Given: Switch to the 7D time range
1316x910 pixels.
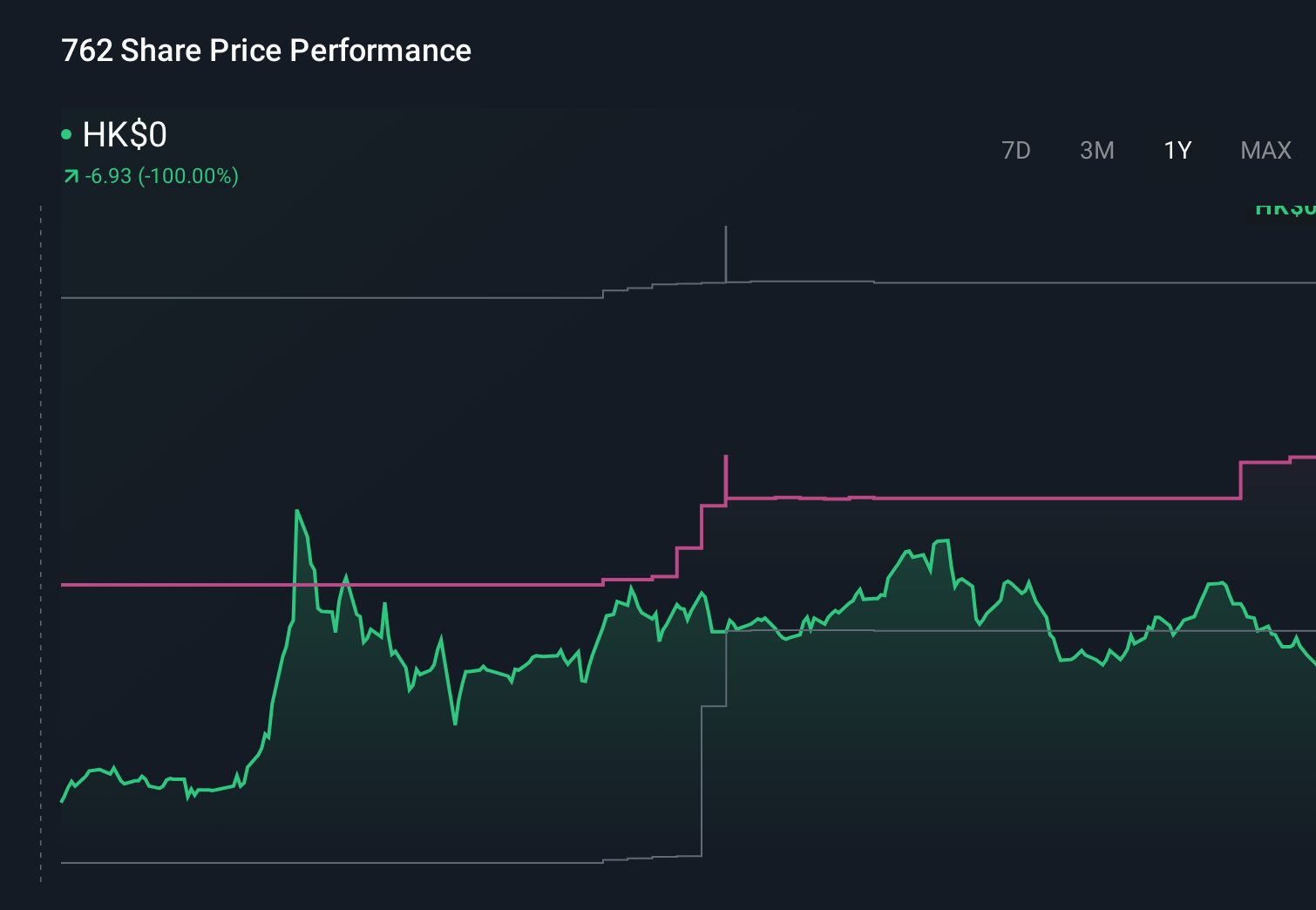Looking at the screenshot, I should [1016, 150].
